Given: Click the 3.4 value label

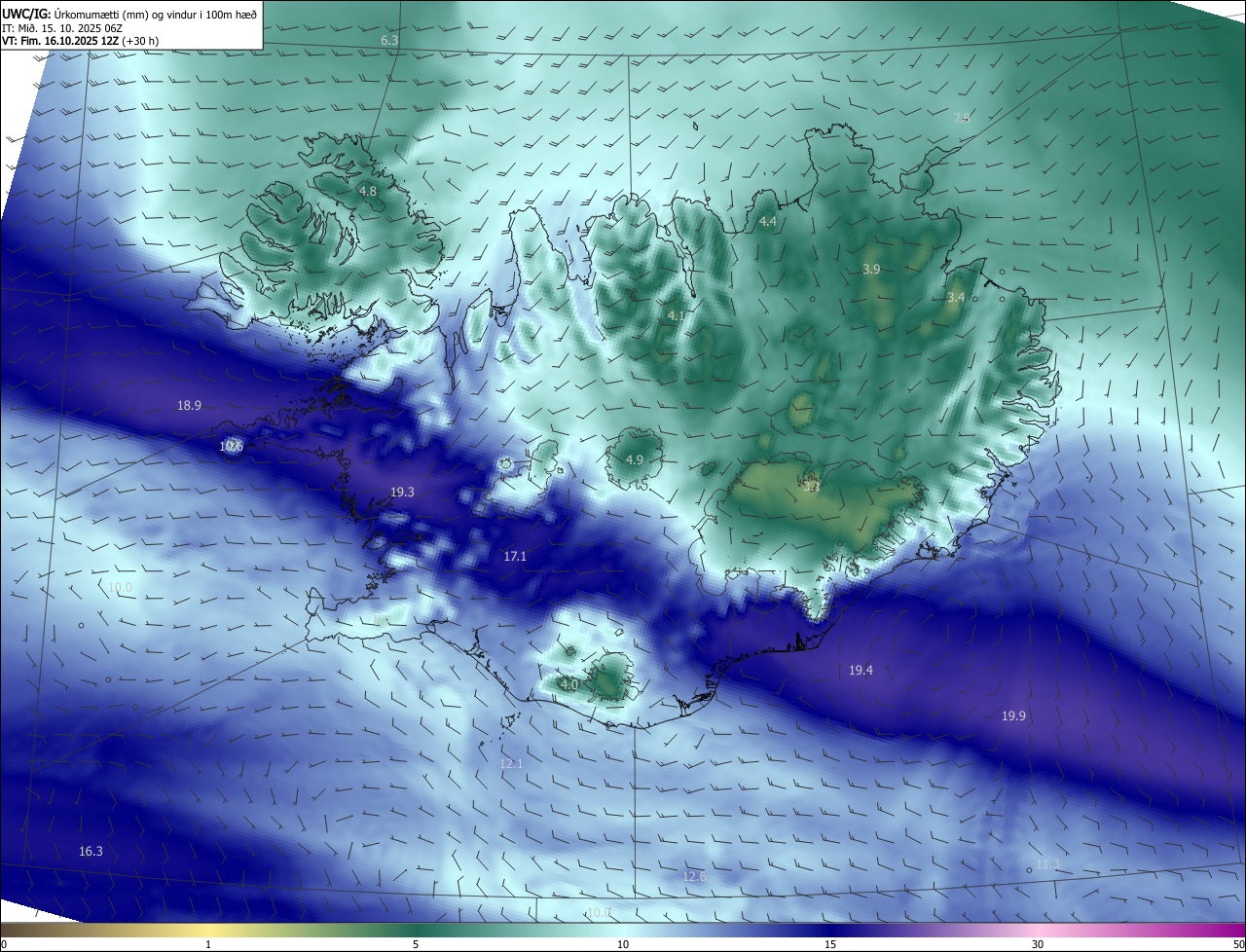Looking at the screenshot, I should (x=956, y=297).
